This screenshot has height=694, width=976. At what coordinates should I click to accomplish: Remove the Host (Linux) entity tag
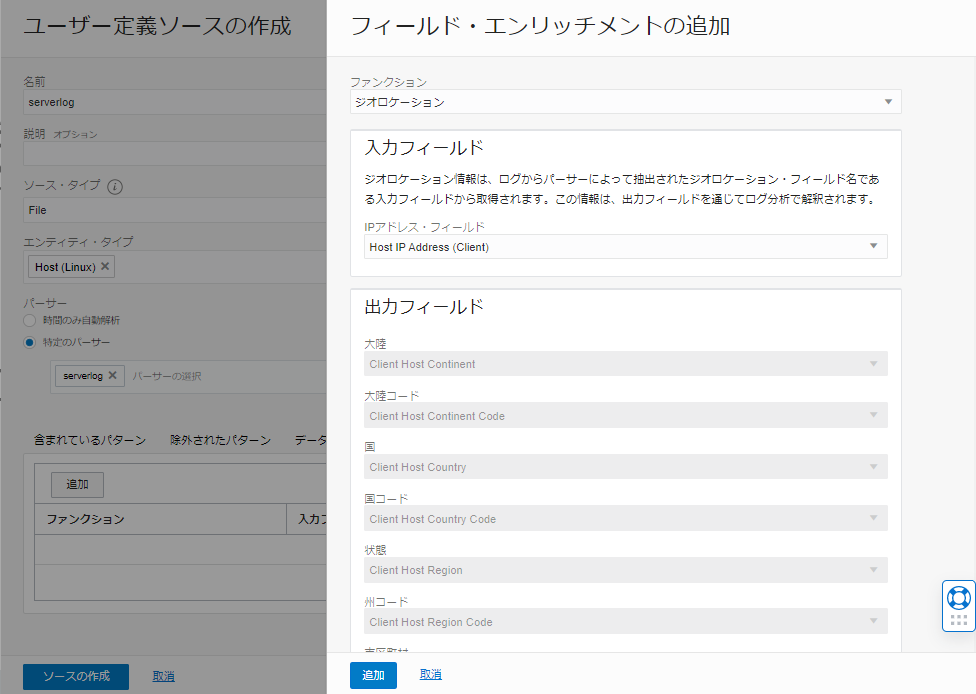click(106, 267)
